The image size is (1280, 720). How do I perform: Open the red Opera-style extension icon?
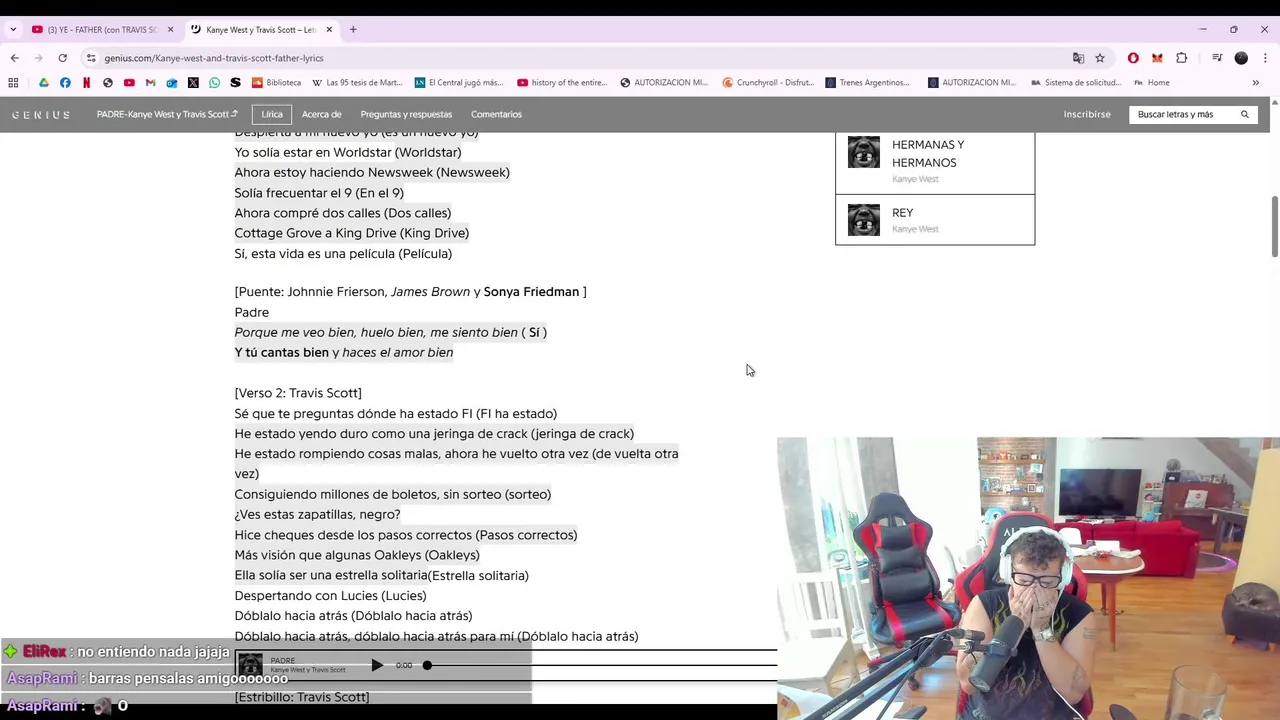tap(1133, 58)
